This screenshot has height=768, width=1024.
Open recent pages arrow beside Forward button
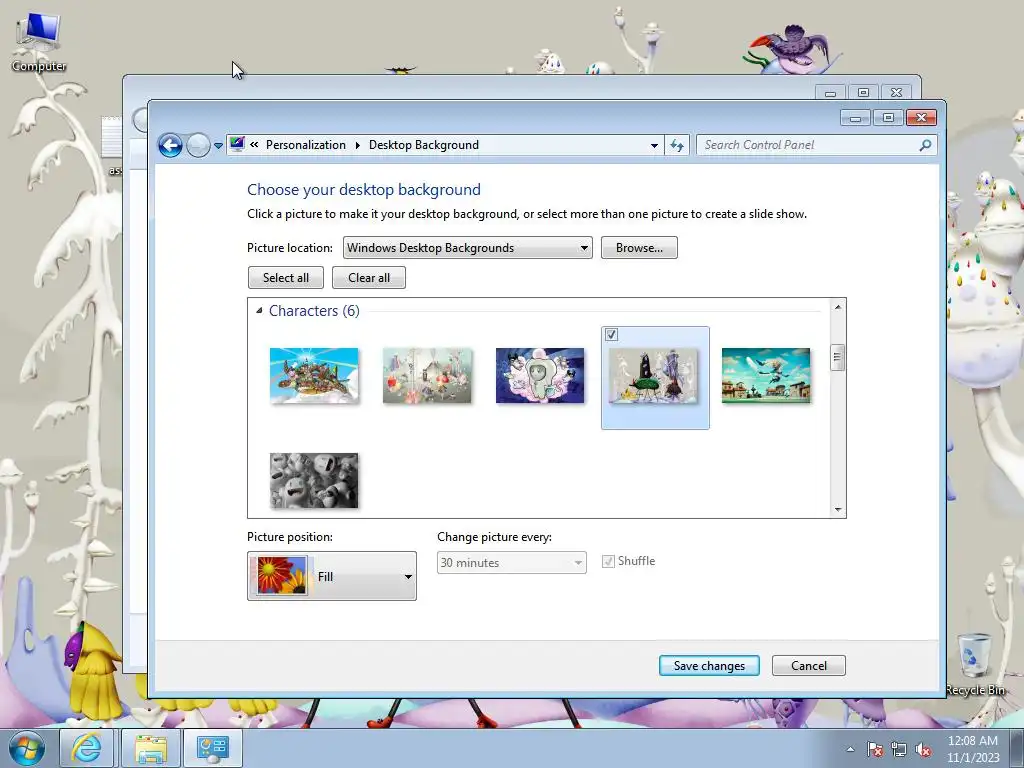pos(218,146)
